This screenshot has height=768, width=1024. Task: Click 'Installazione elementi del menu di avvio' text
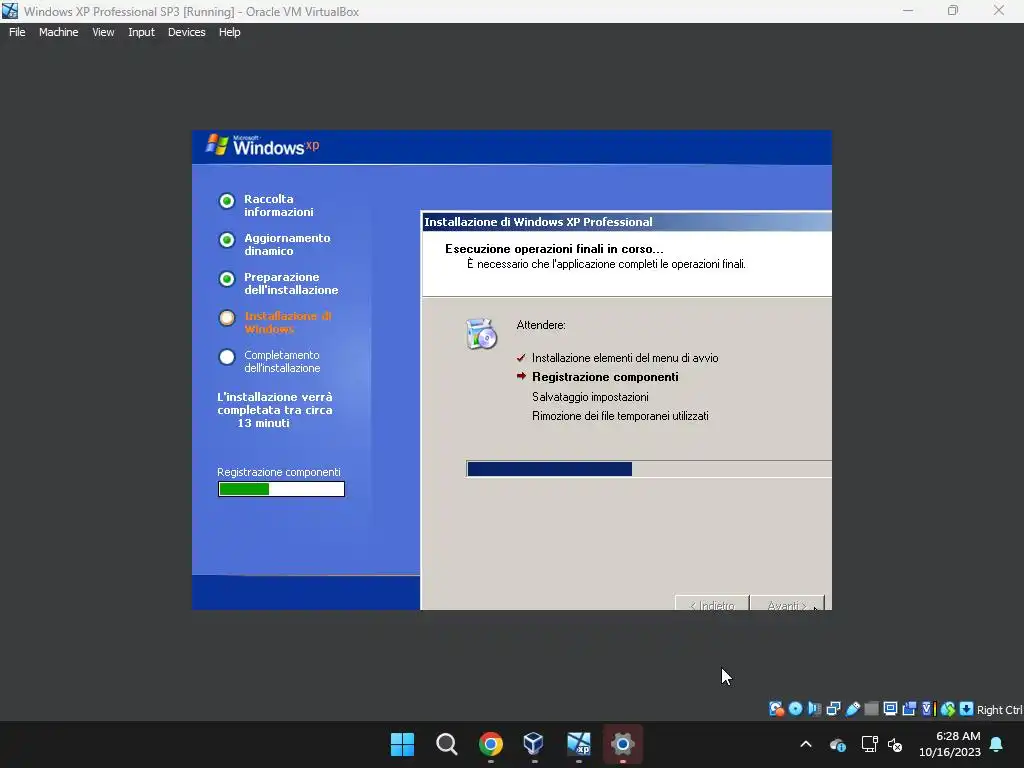[625, 358]
